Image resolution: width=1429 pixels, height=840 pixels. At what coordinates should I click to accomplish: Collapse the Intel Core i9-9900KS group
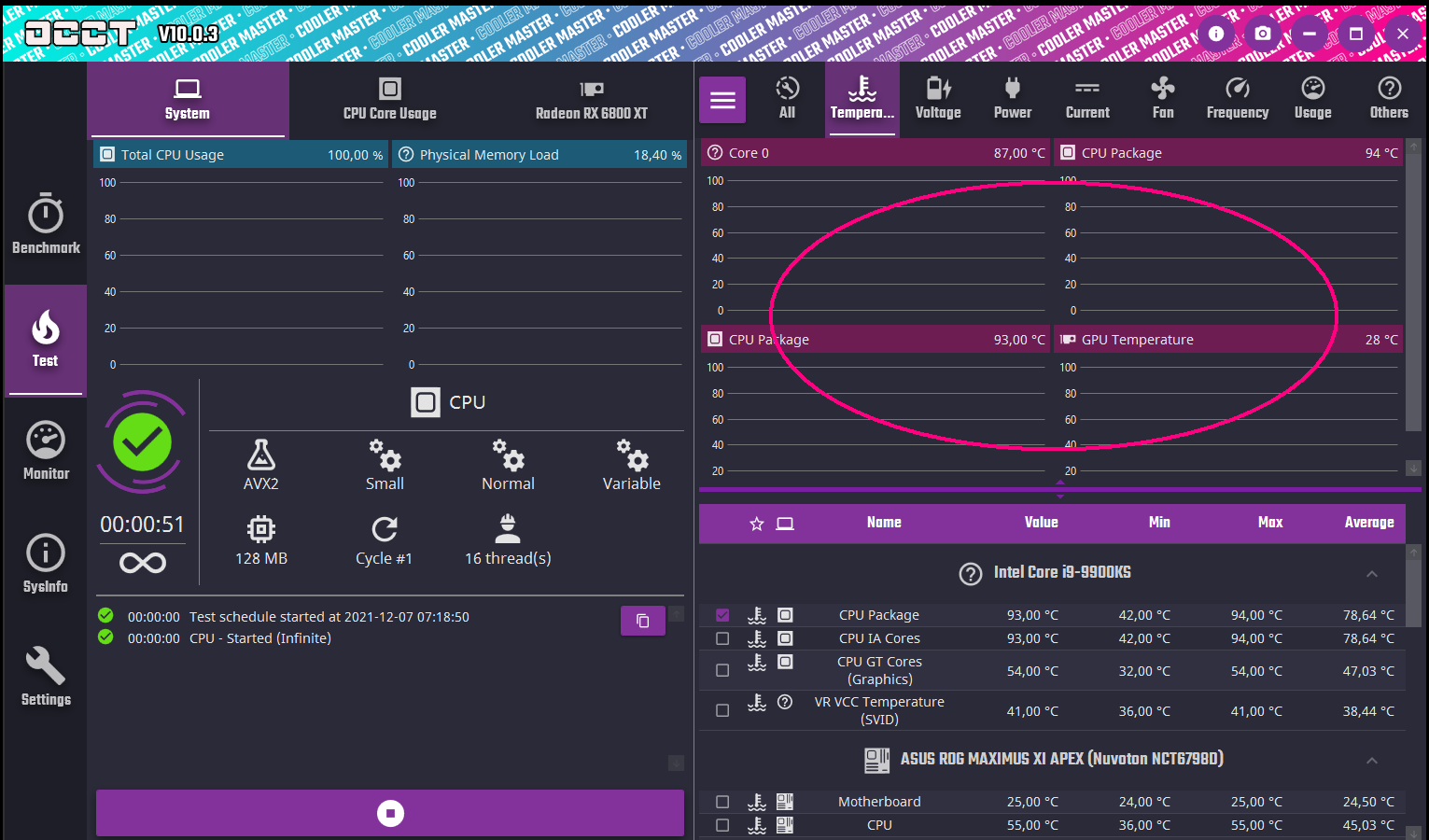1372,573
